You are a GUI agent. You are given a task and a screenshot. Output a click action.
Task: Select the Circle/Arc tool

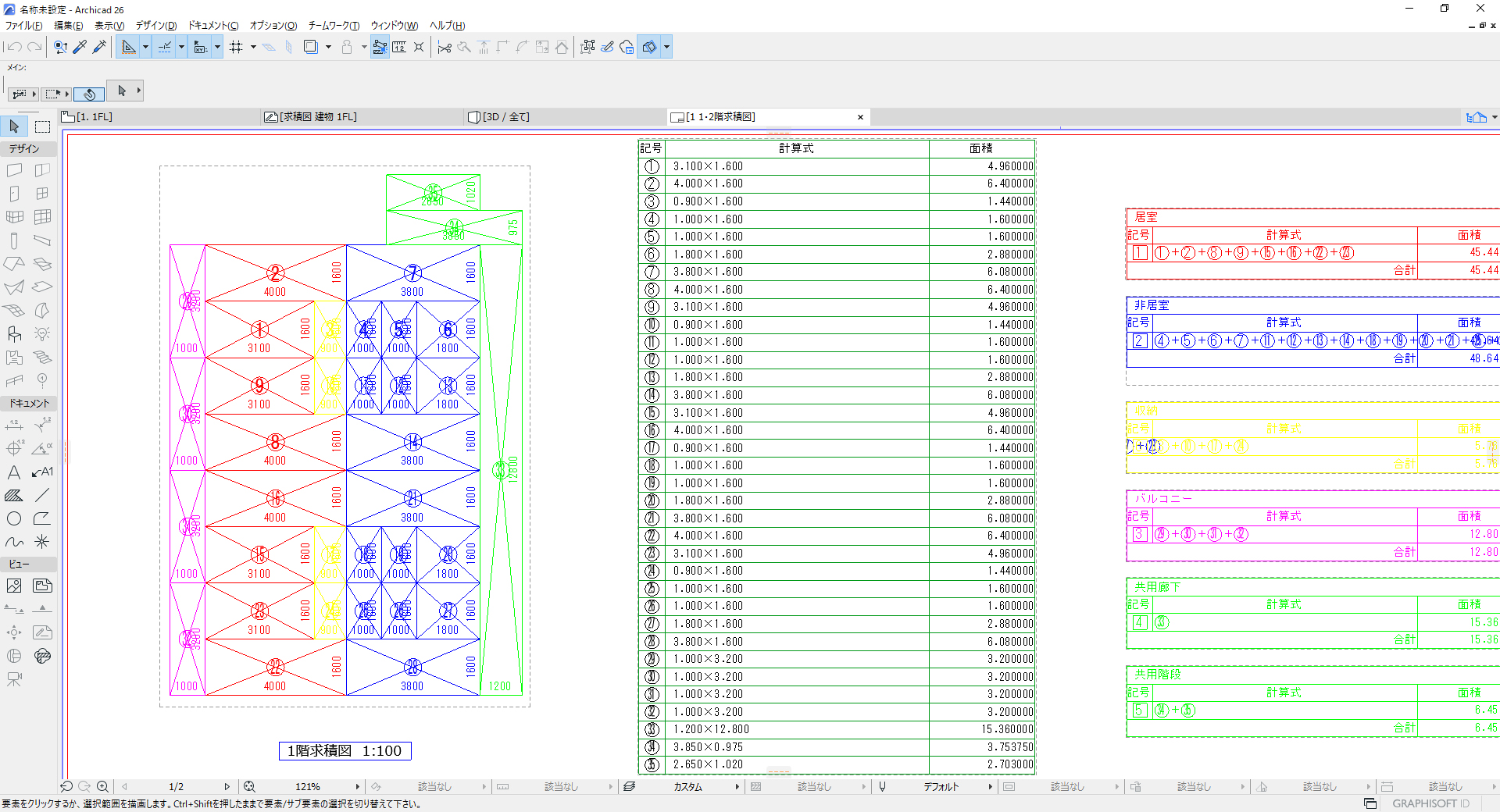pos(14,518)
